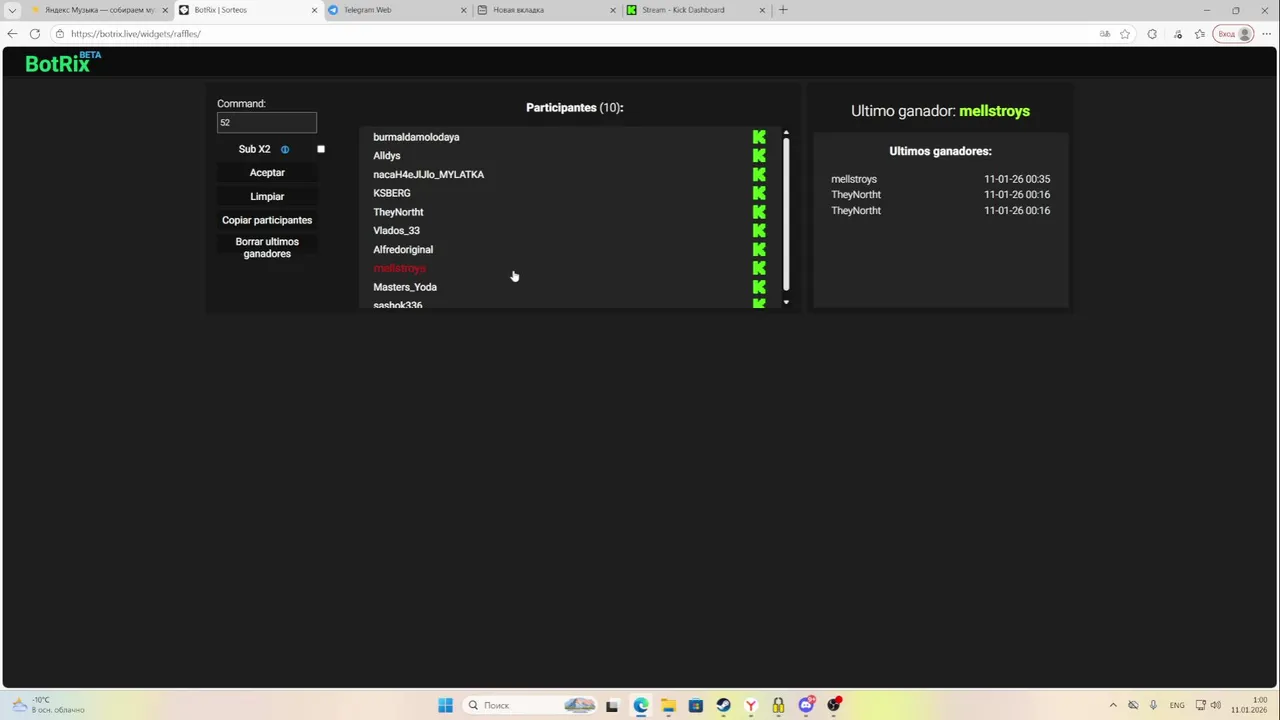1280x720 pixels.
Task: Select the red highlighted mellstroys participant
Action: coord(399,268)
